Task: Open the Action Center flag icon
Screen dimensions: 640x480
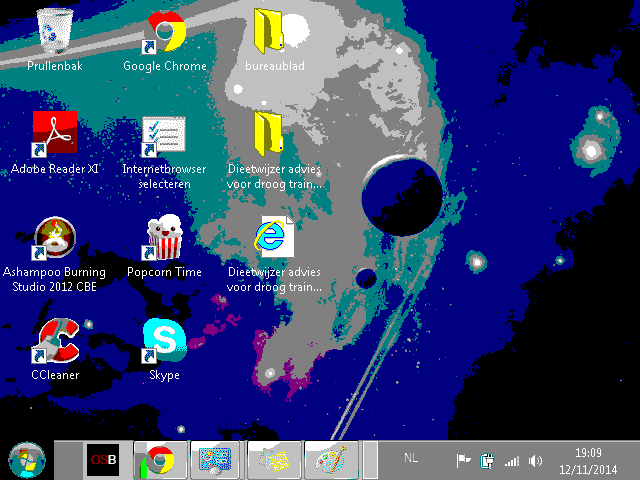Action: [x=463, y=461]
